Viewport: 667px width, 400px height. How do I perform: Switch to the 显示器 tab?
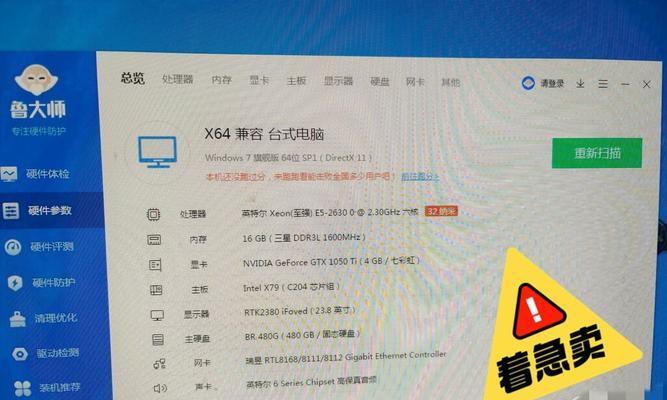click(339, 81)
